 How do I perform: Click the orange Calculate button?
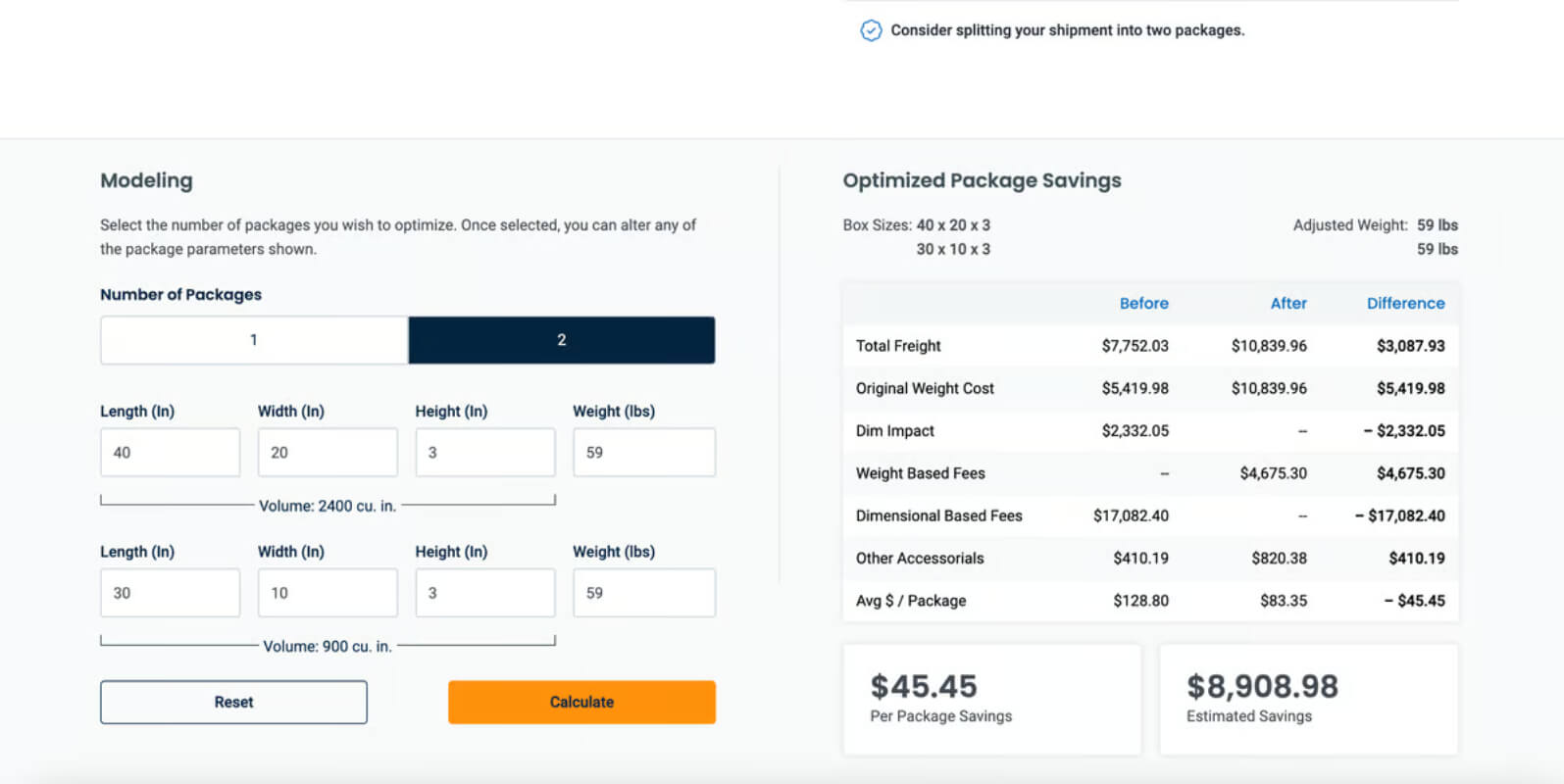[581, 703]
